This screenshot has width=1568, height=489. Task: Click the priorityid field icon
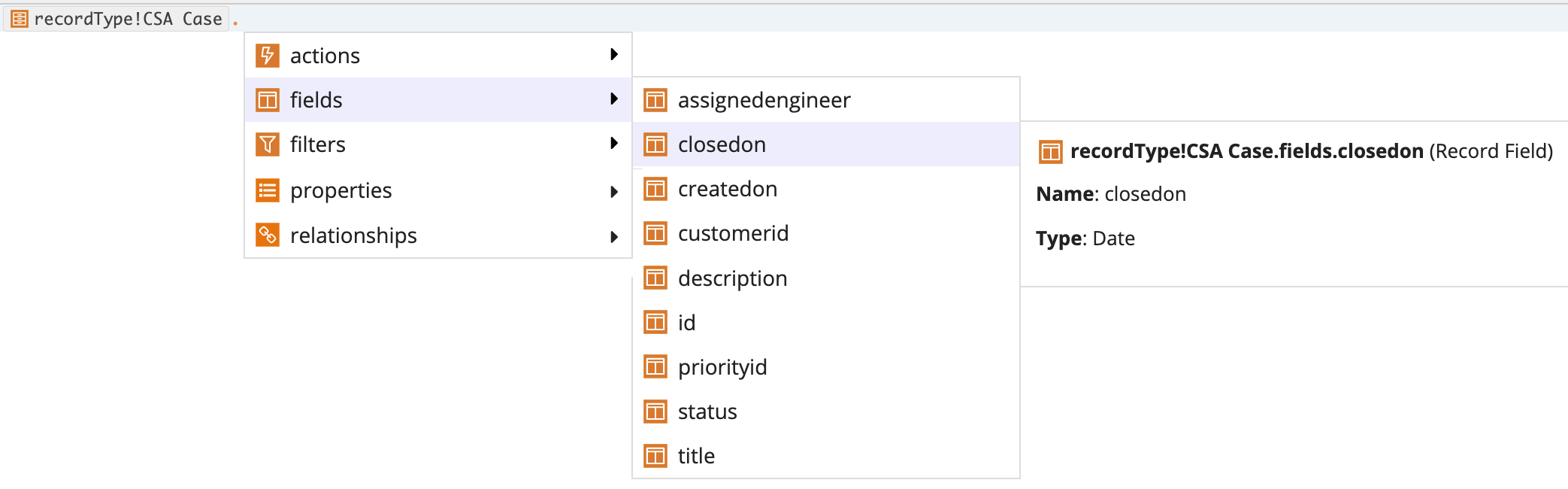click(x=655, y=366)
